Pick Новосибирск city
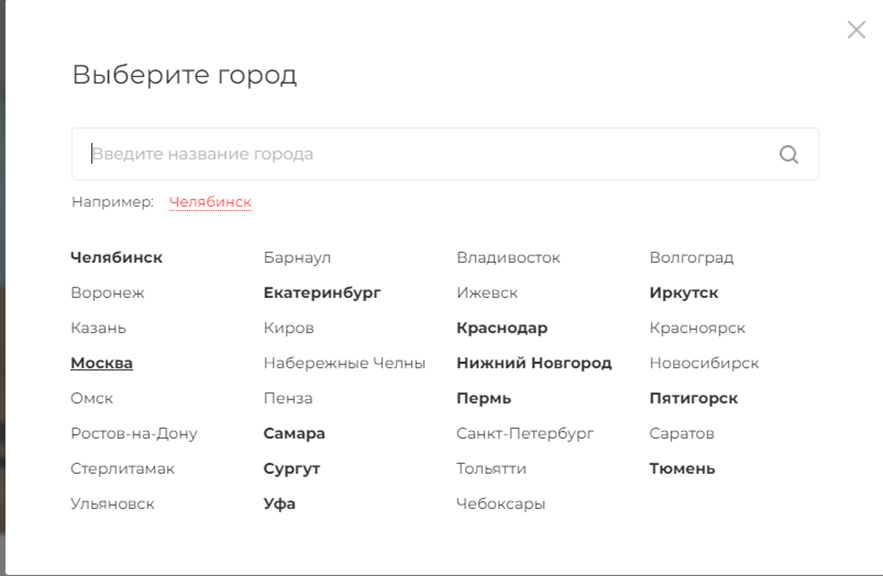Image resolution: width=883 pixels, height=576 pixels. tap(704, 364)
